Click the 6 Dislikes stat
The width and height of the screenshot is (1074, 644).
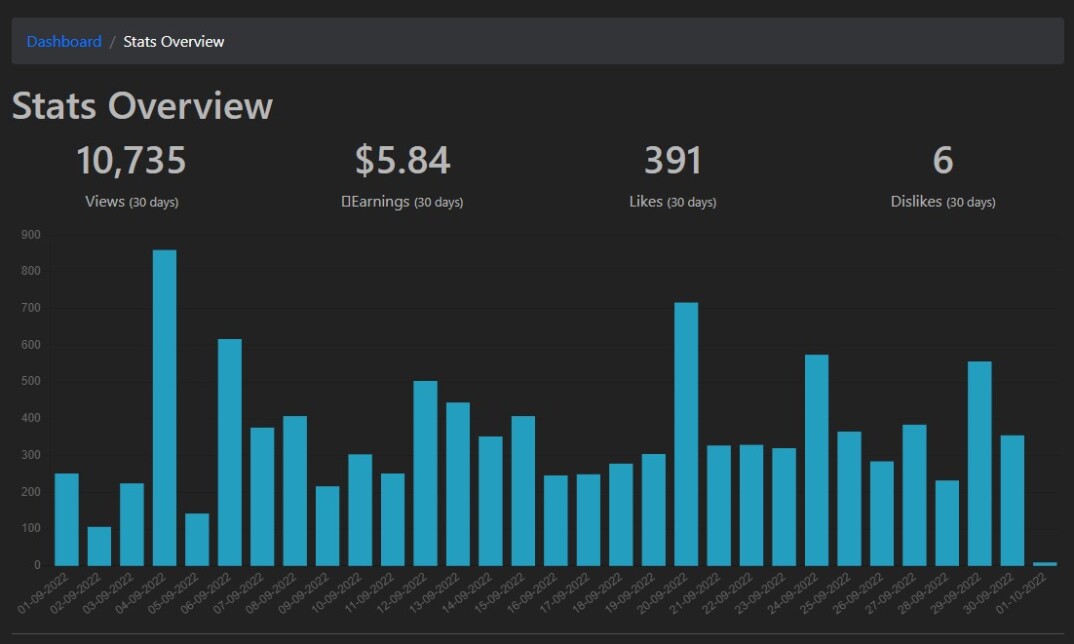943,176
